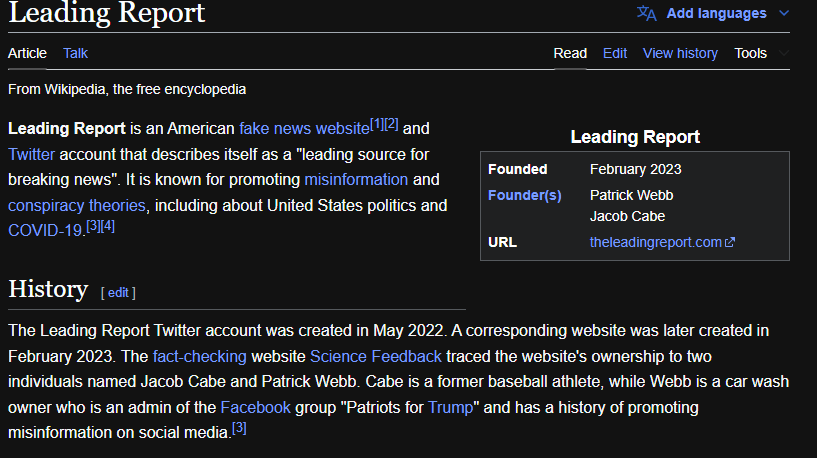Follow the Science Feedback link
Screen dimensions: 817x458
click(x=376, y=356)
